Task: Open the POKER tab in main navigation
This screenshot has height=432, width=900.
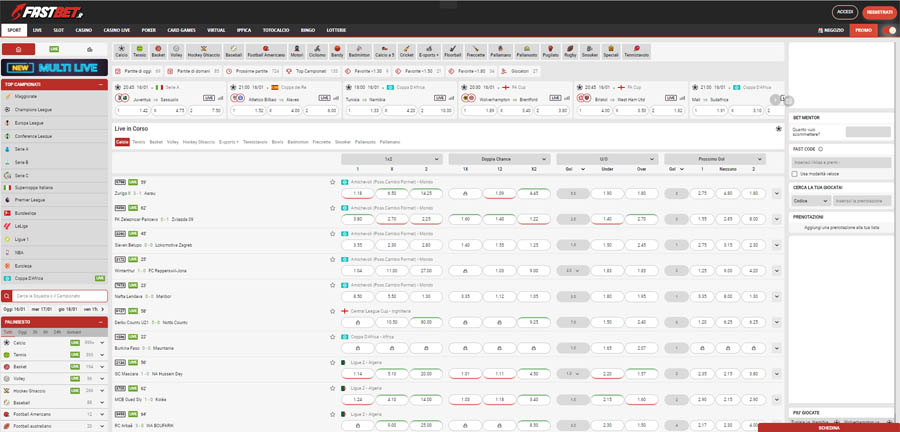Action: (x=149, y=30)
